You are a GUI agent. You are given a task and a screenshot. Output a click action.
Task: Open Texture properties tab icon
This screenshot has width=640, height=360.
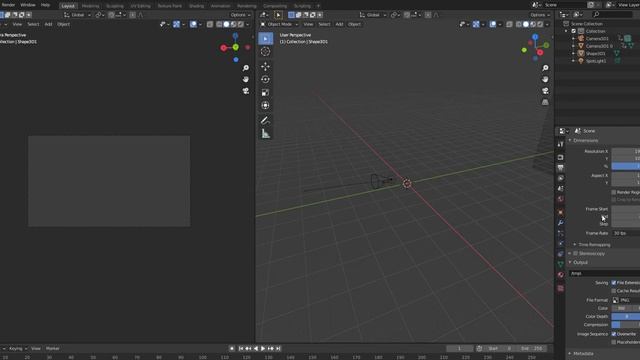coord(560,288)
